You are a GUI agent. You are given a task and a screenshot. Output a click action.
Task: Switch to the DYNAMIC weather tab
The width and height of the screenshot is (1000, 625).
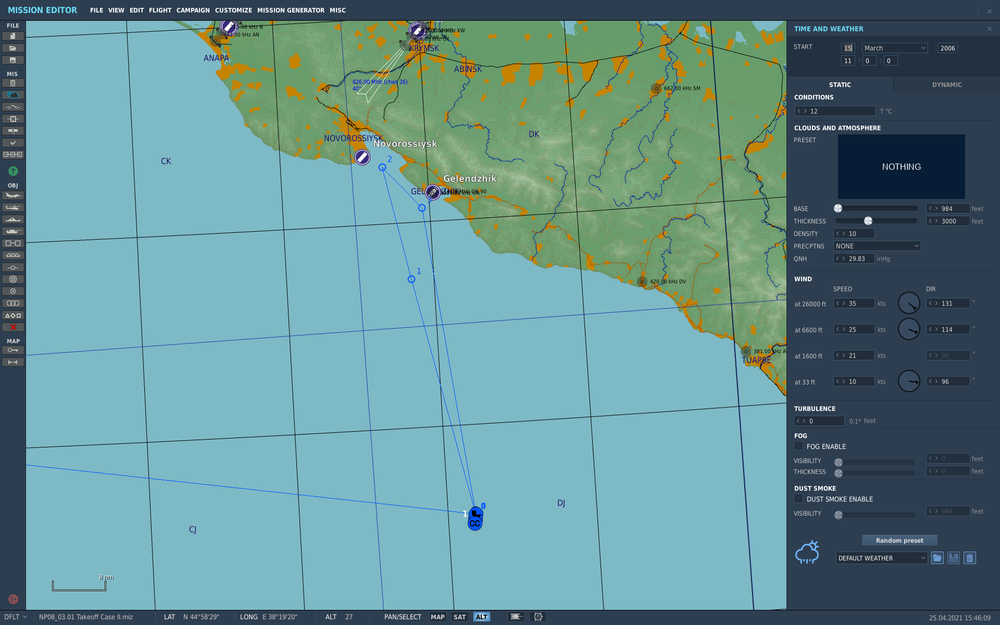pos(946,84)
